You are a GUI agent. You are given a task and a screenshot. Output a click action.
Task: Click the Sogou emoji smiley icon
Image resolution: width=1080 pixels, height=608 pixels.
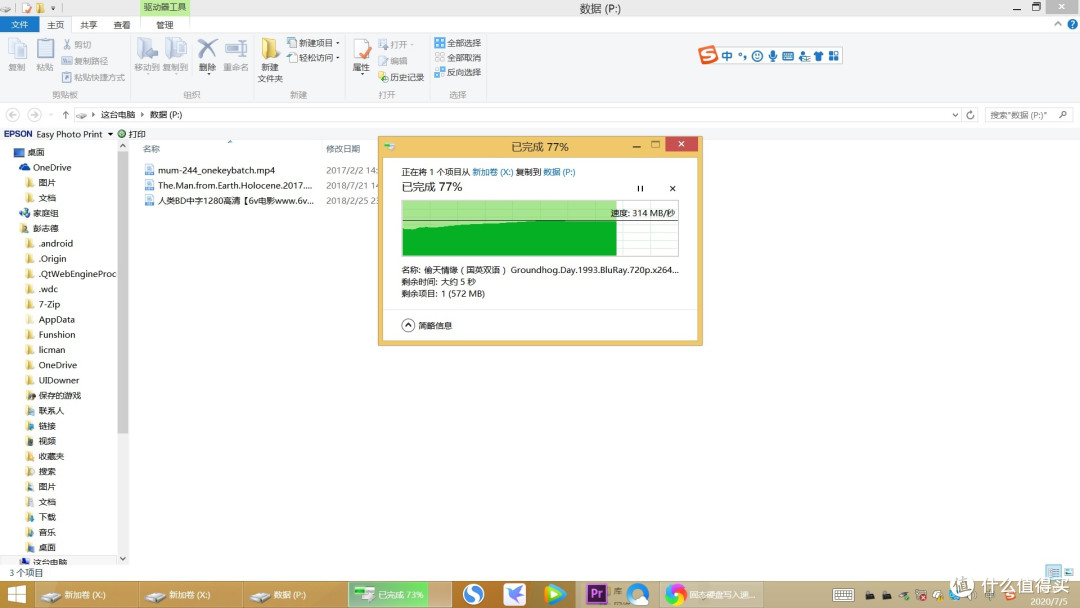click(757, 56)
